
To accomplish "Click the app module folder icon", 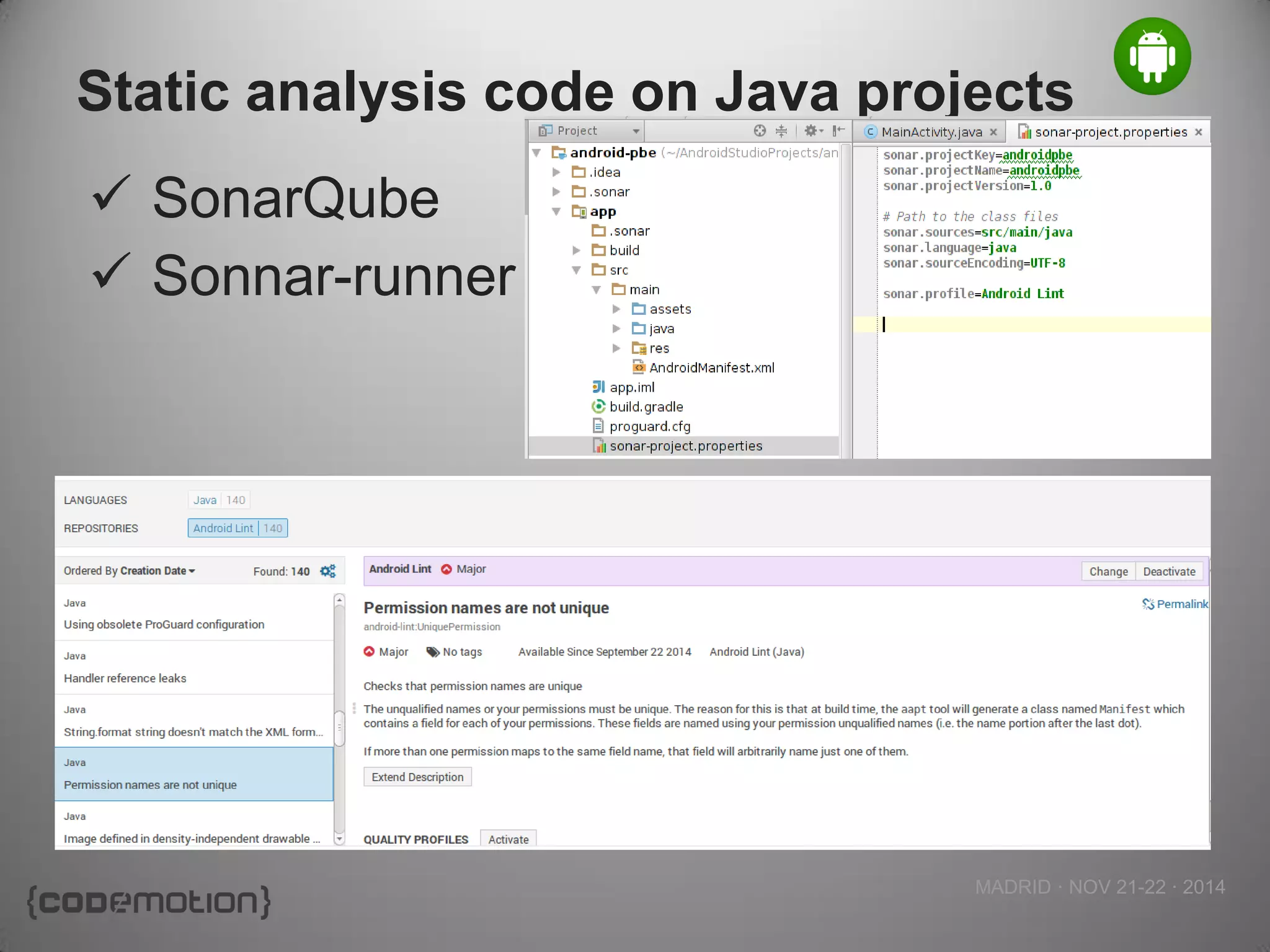I will coord(579,211).
